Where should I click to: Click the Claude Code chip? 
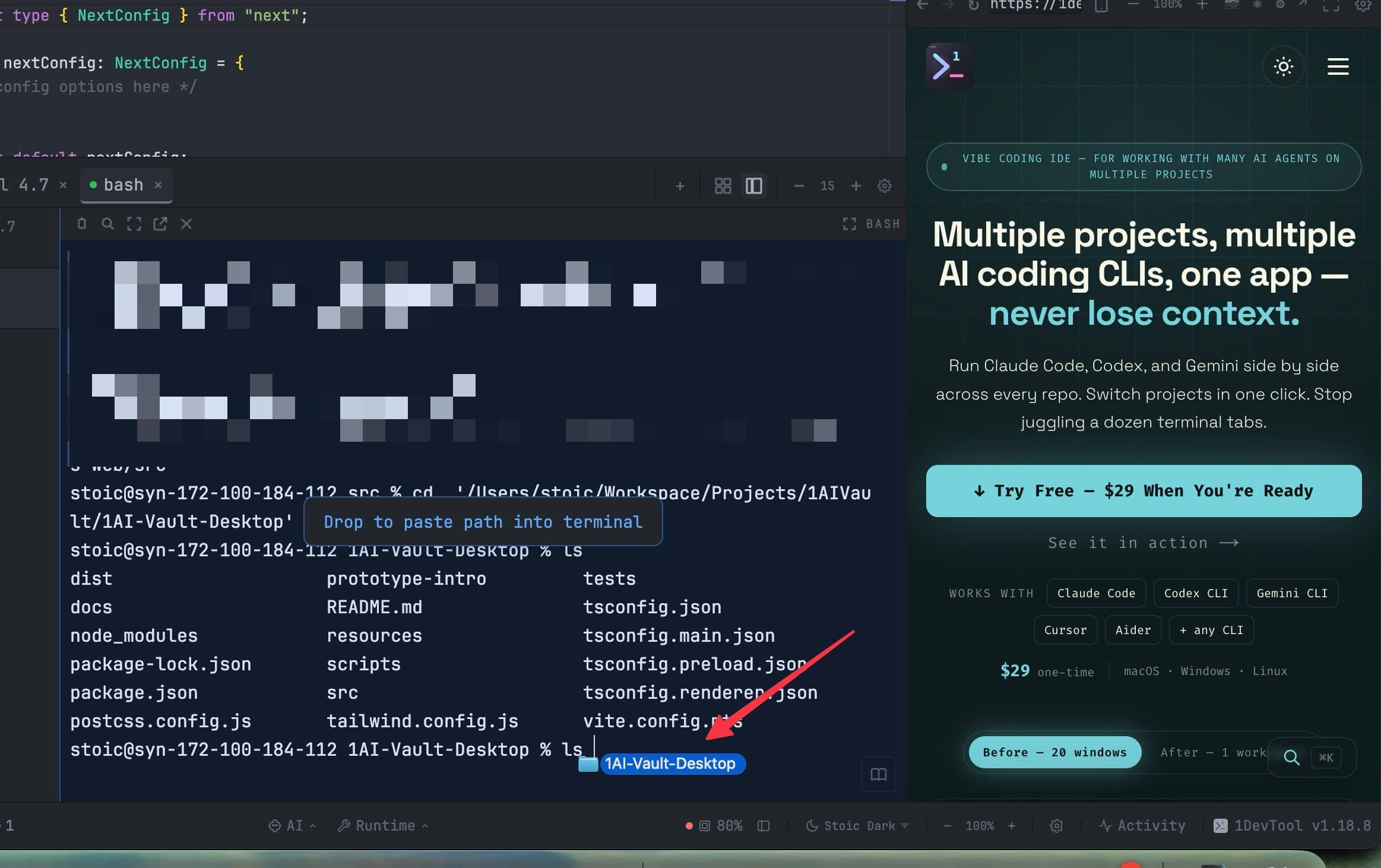click(1096, 593)
